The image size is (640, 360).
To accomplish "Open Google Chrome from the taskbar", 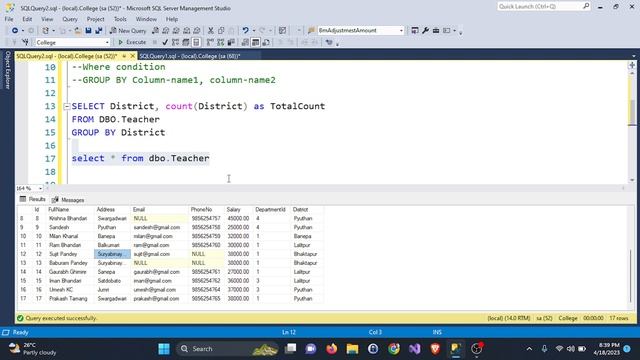I will pos(394,349).
